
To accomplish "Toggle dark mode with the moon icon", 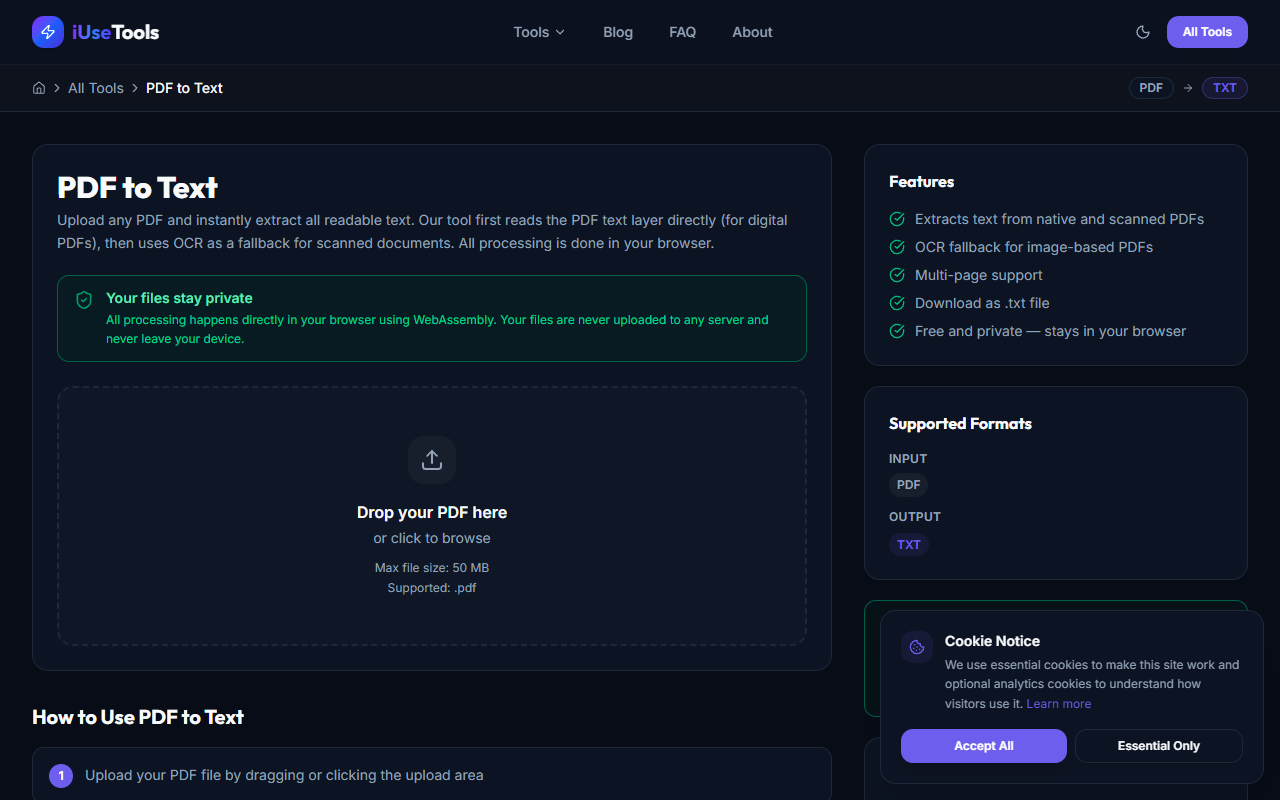I will pos(1142,31).
